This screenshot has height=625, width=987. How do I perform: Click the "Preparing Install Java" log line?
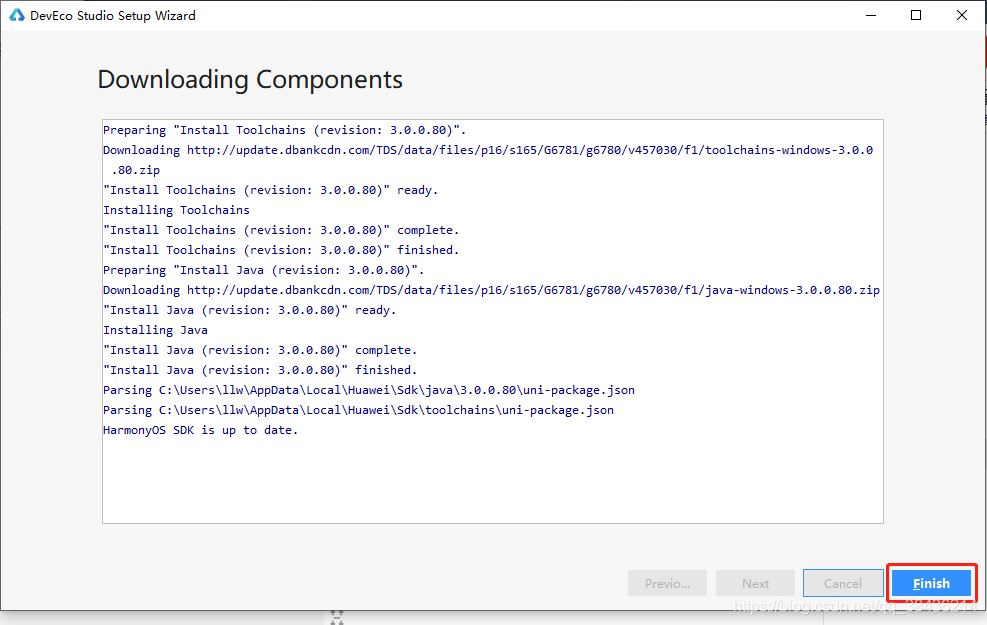click(x=264, y=270)
